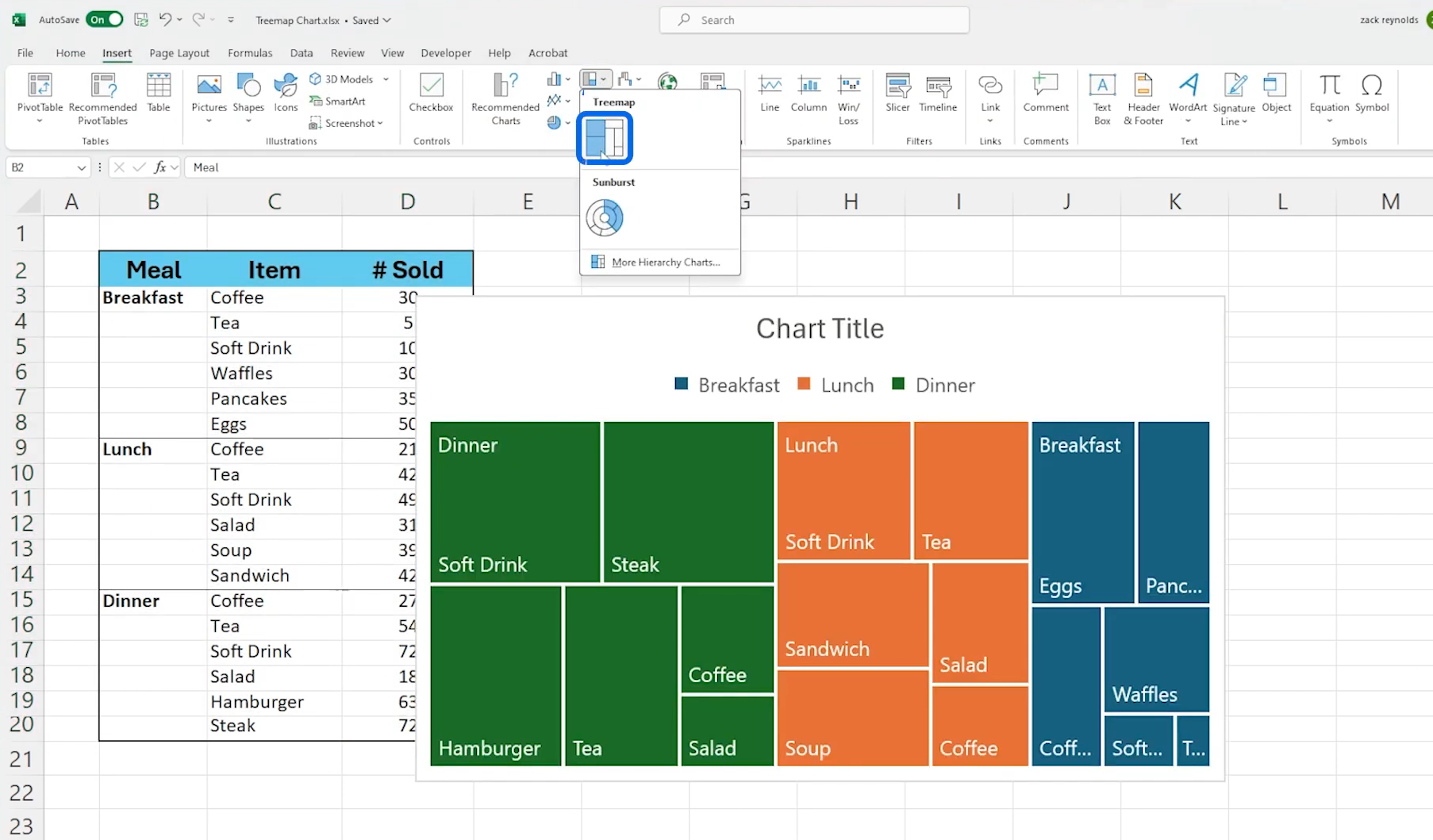Insert a Win/Loss sparkline
The width and height of the screenshot is (1433, 840).
click(x=848, y=98)
